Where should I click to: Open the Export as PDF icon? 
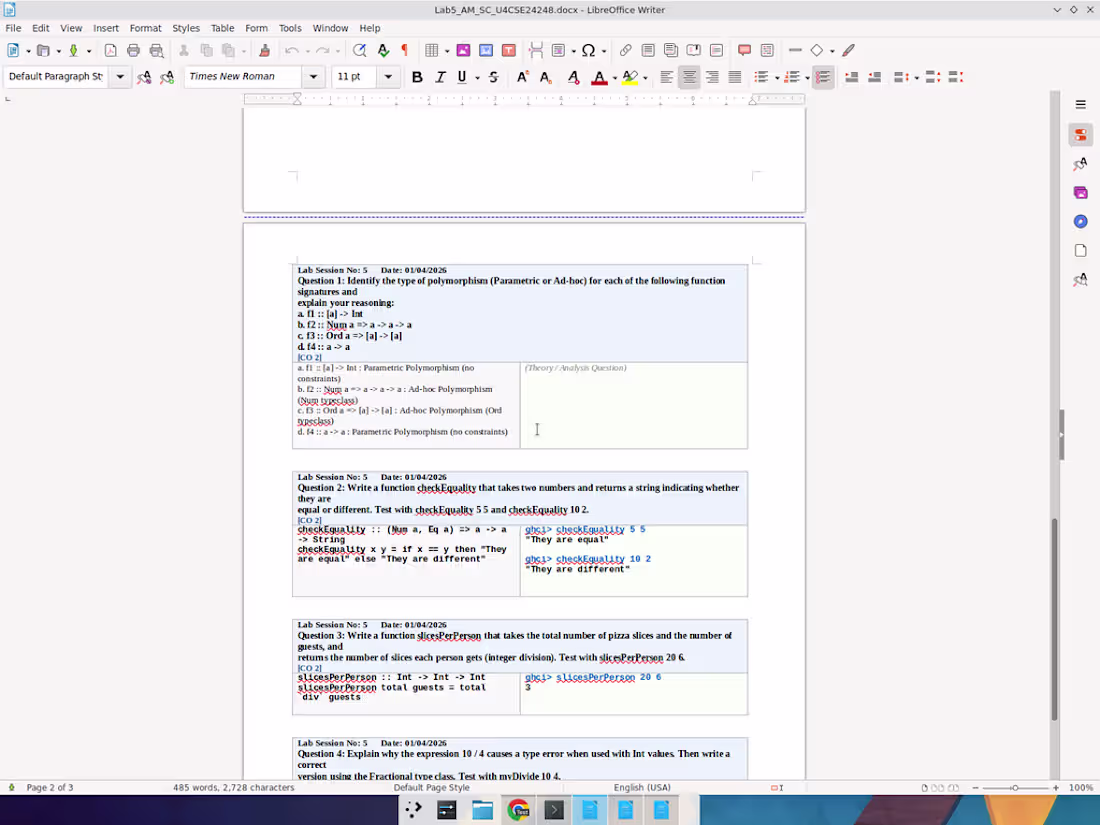coord(110,50)
